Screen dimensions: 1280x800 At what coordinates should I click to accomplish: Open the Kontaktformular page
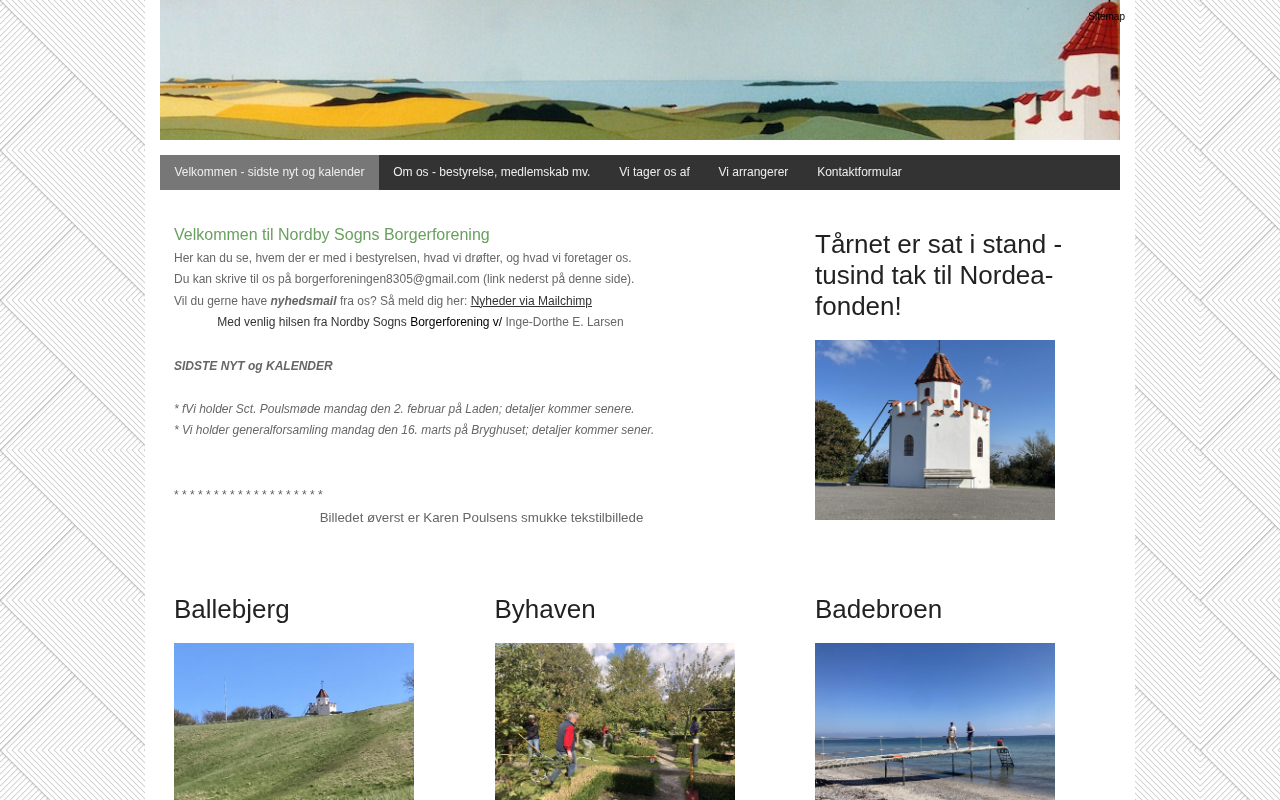[x=859, y=172]
